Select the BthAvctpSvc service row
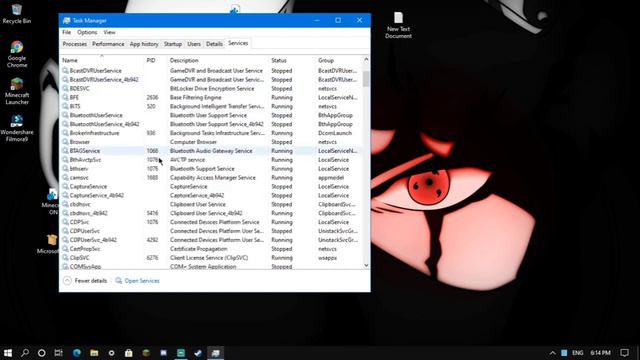The width and height of the screenshot is (640, 360). [x=211, y=160]
